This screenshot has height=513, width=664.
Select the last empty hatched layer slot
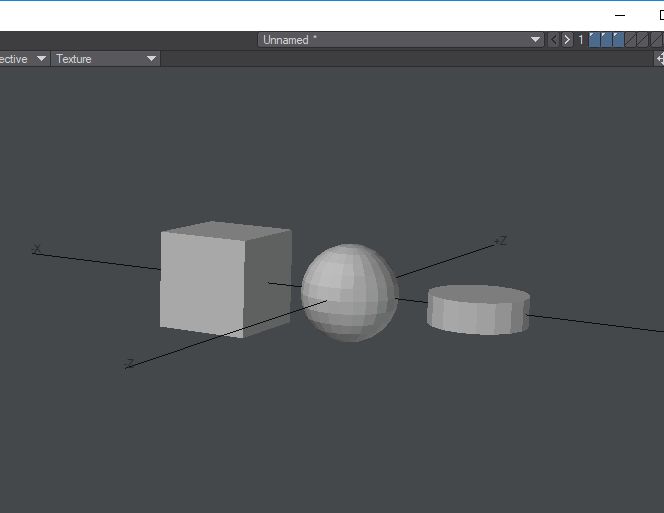point(656,40)
